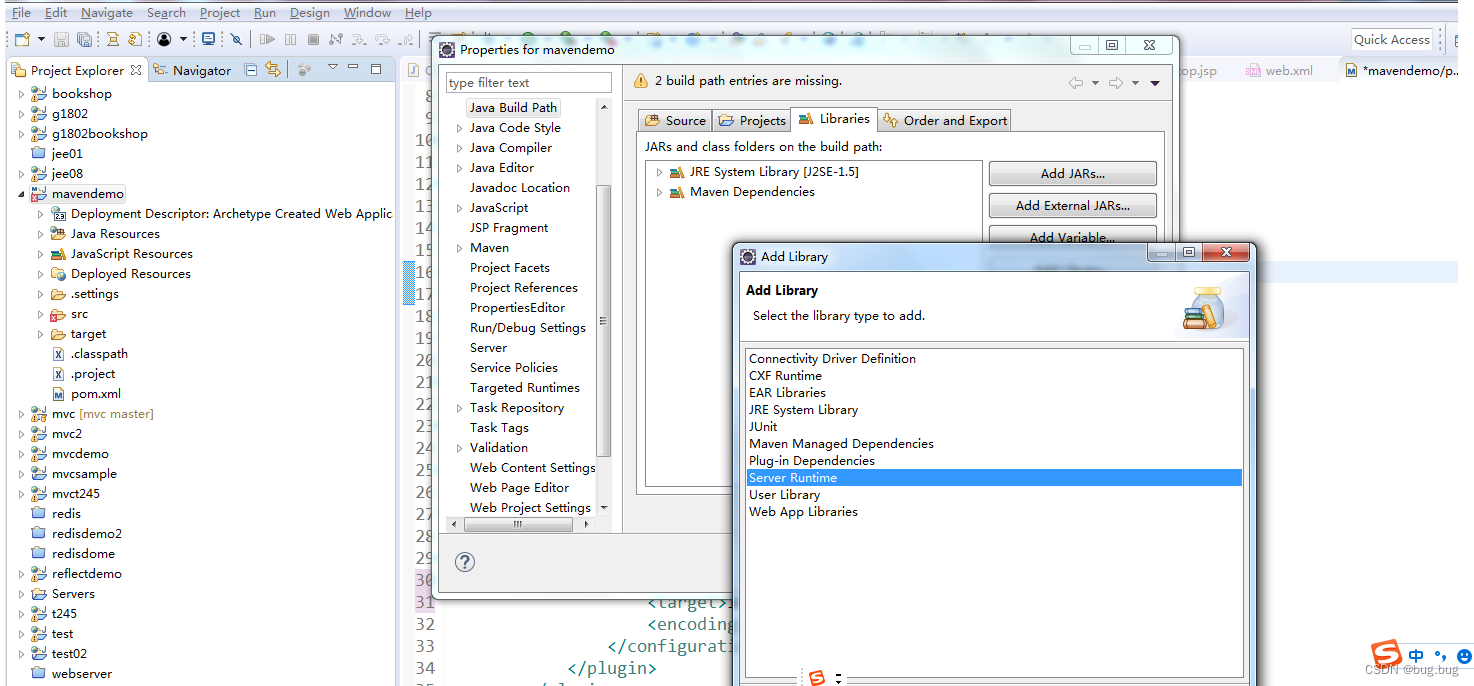Open the Properties dialog header menu triangle
Viewport: 1474px width, 686px height.
pos(1155,83)
